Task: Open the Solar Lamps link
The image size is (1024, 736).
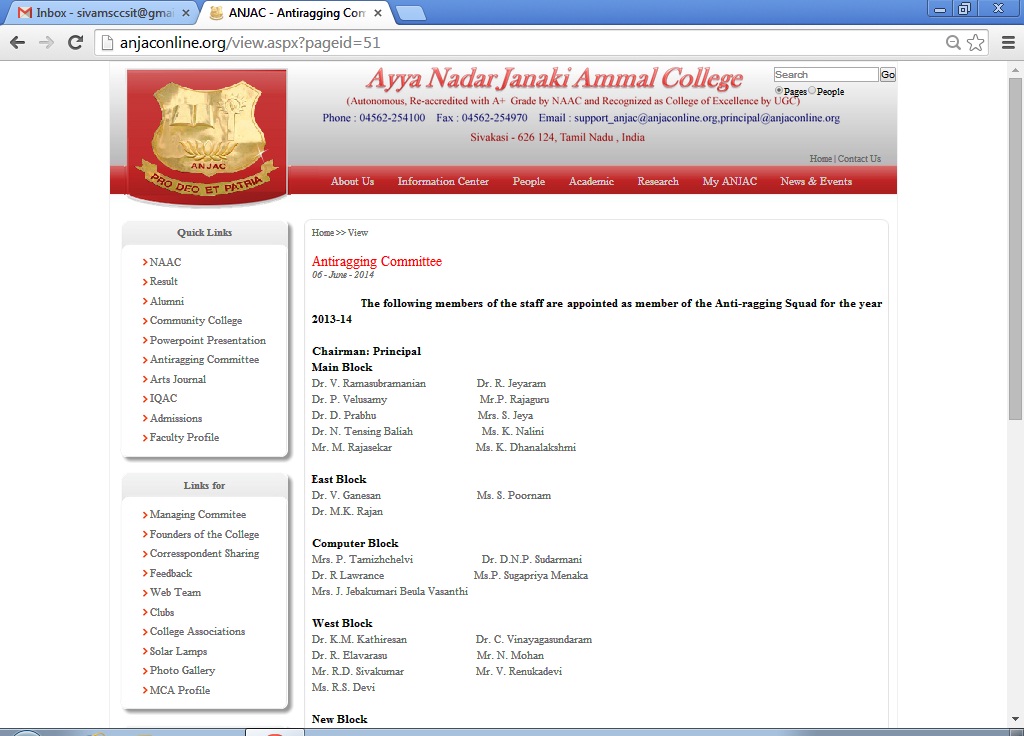Action: (178, 651)
